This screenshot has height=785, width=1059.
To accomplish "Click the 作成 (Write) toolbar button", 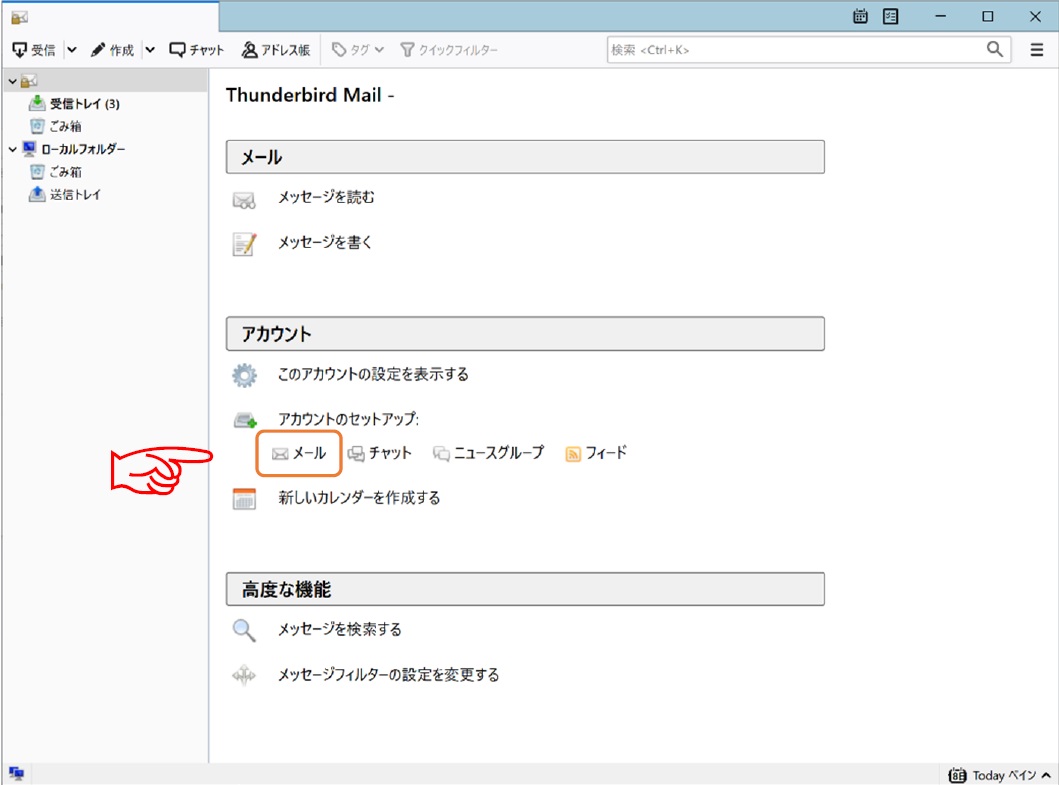I will click(x=112, y=50).
